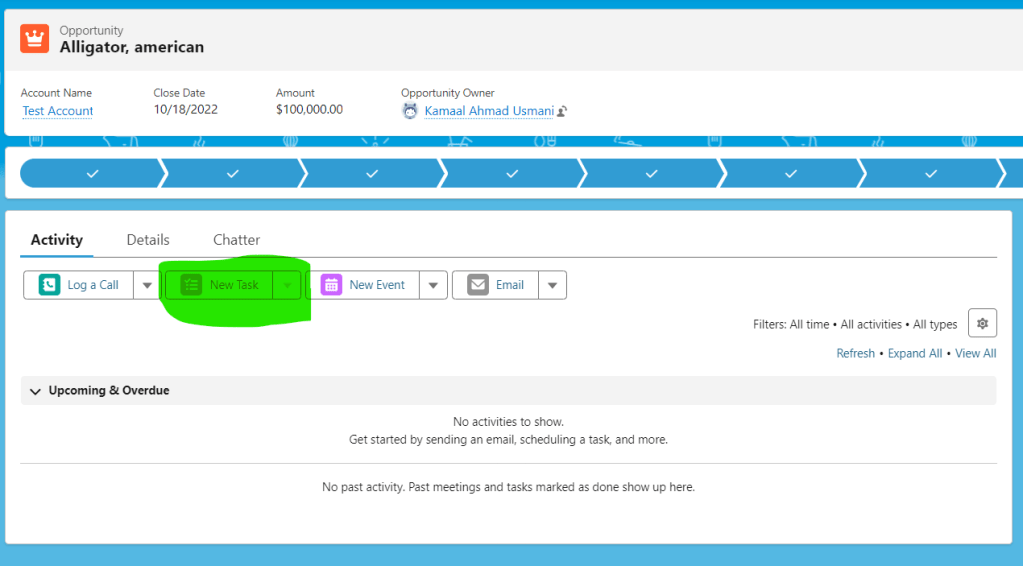Open the Test Account link
Viewport: 1023px width, 566px height.
[x=58, y=111]
